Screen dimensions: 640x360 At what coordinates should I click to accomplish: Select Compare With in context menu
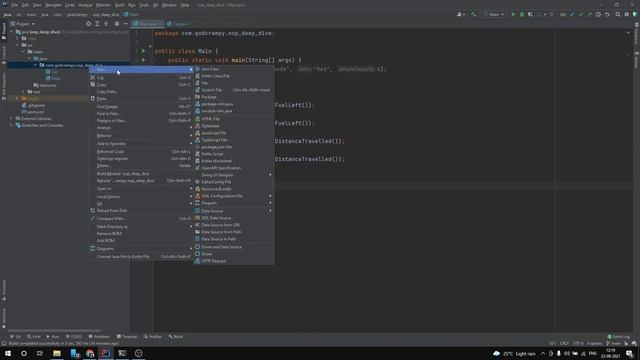(141, 219)
